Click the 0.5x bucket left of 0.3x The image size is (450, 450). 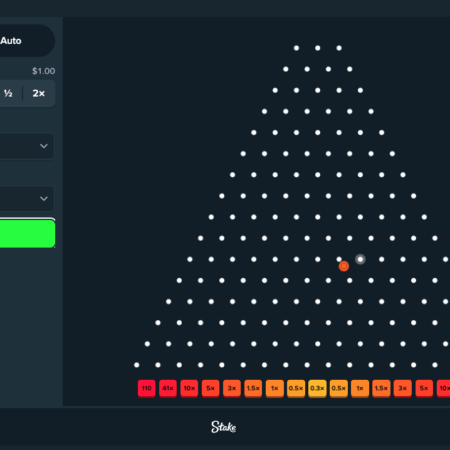pos(296,388)
